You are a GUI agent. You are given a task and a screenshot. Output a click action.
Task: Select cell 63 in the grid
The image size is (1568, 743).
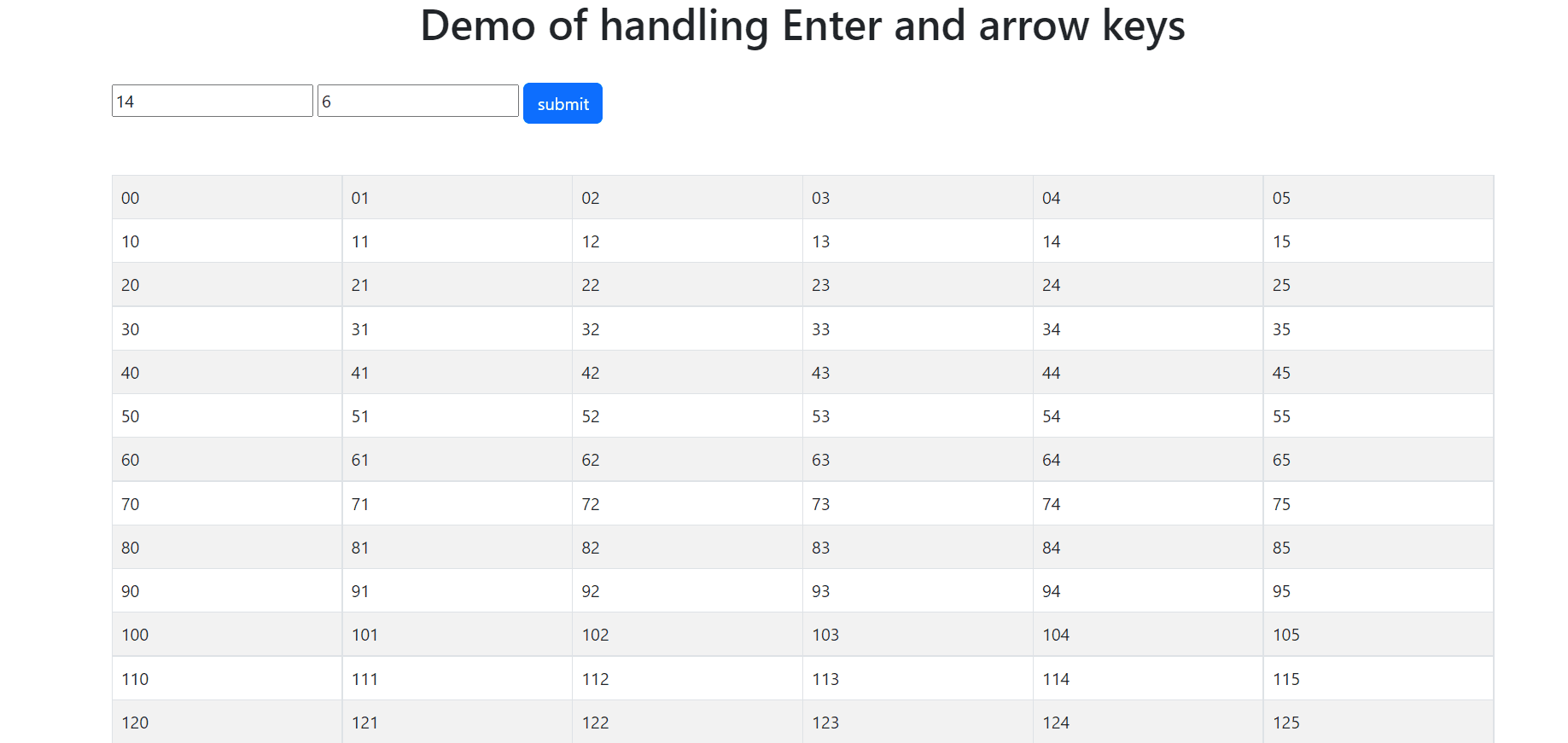click(x=917, y=459)
